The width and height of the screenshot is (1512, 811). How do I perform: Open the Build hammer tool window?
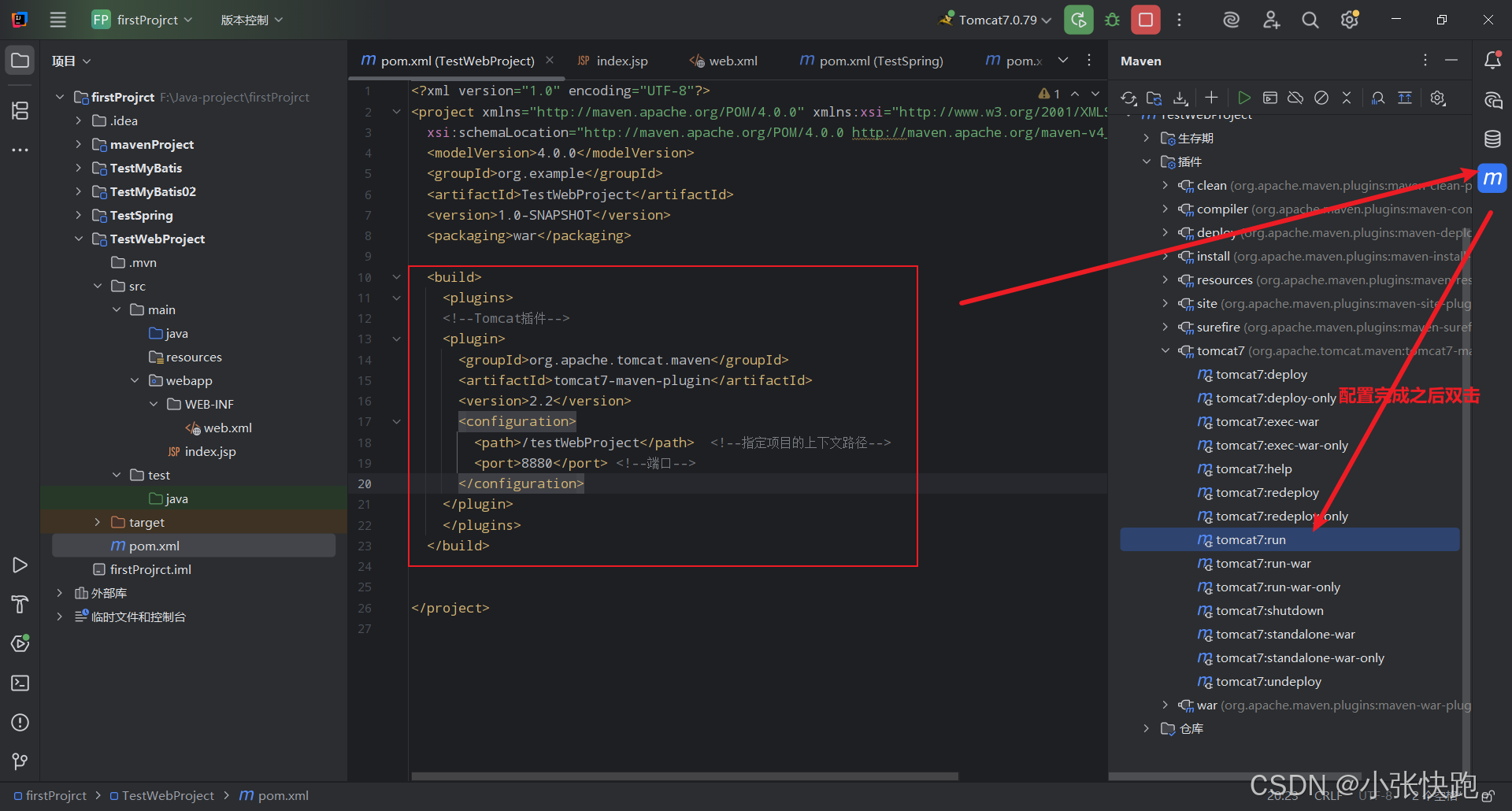pyautogui.click(x=20, y=605)
